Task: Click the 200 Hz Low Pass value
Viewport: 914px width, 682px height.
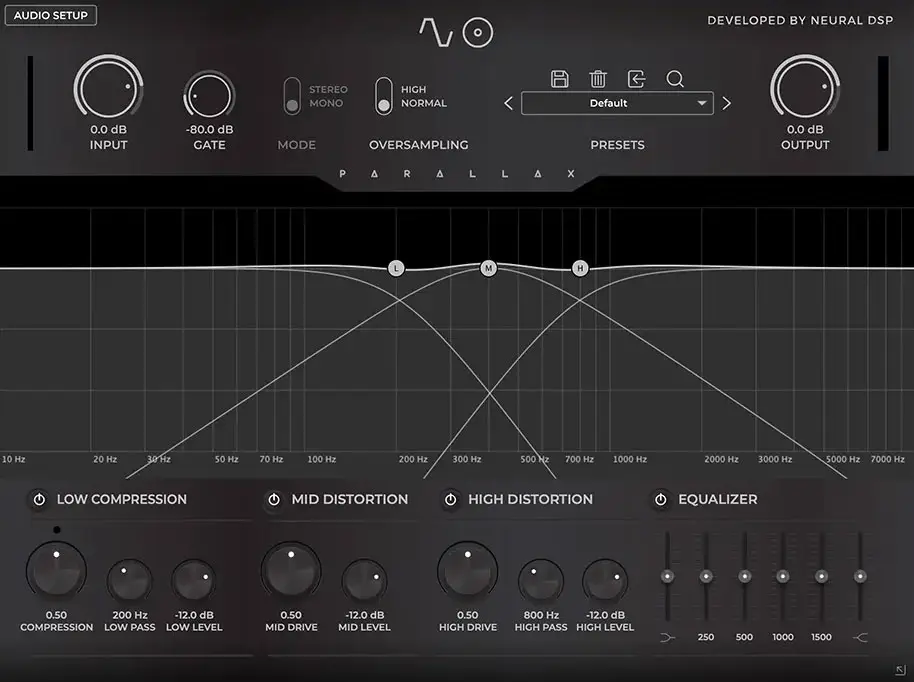Action: point(129,615)
